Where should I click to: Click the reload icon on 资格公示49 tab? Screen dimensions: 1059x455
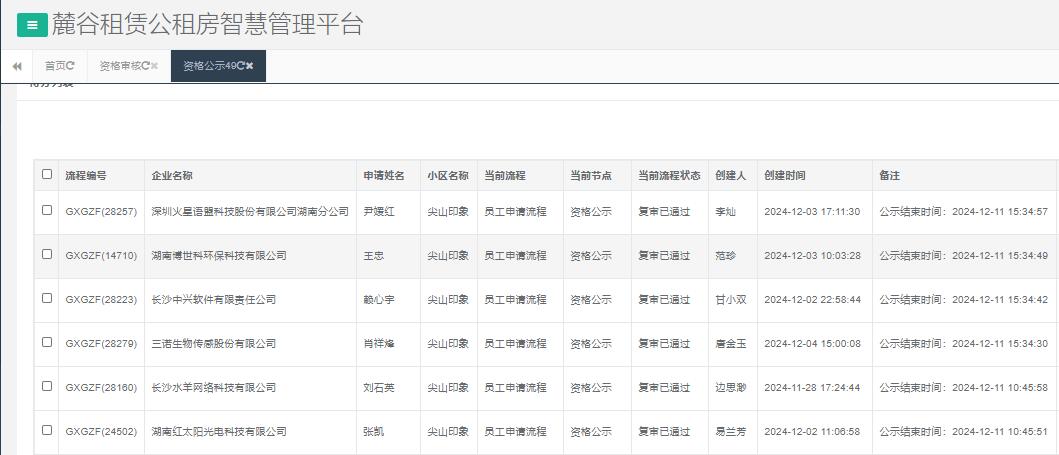coord(241,66)
